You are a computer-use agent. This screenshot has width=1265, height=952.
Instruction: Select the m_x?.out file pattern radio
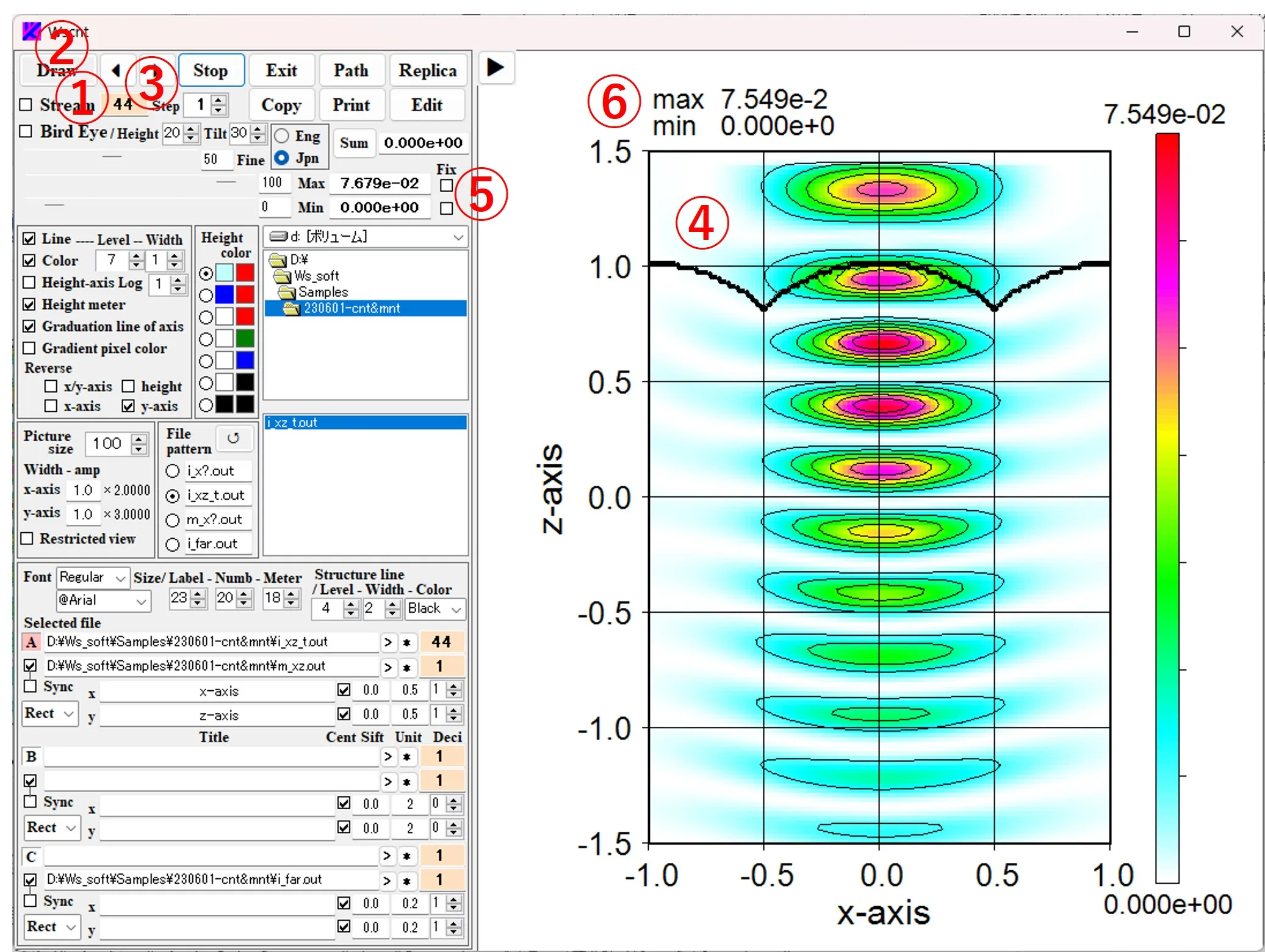tap(173, 520)
